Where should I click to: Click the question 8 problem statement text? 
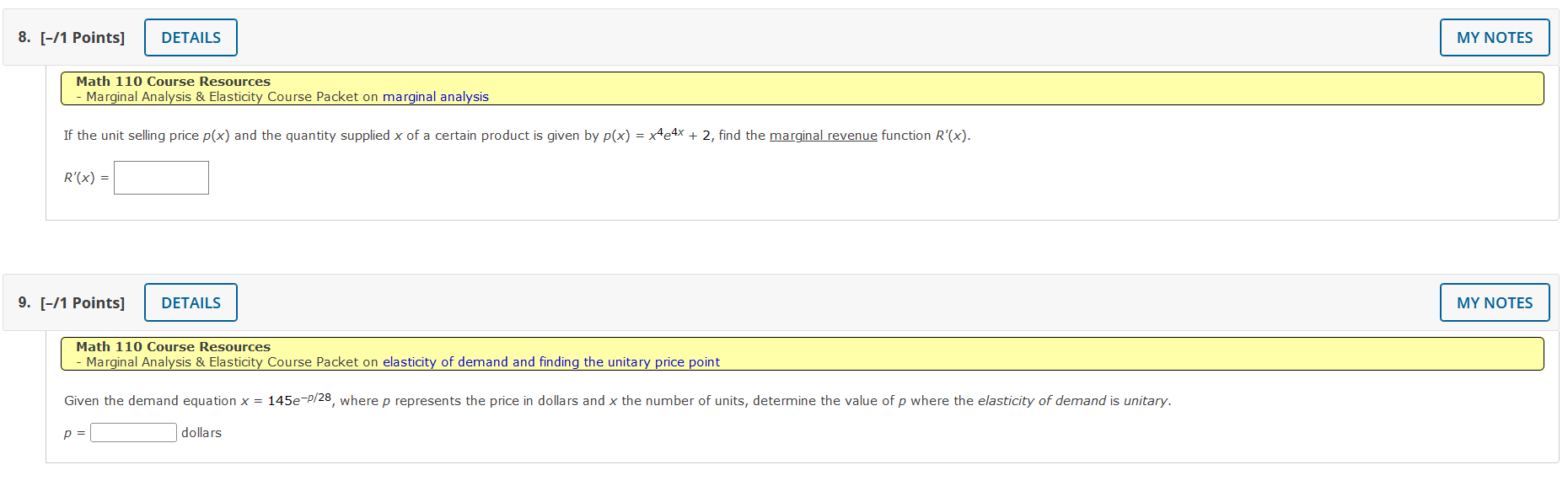(x=337, y=135)
